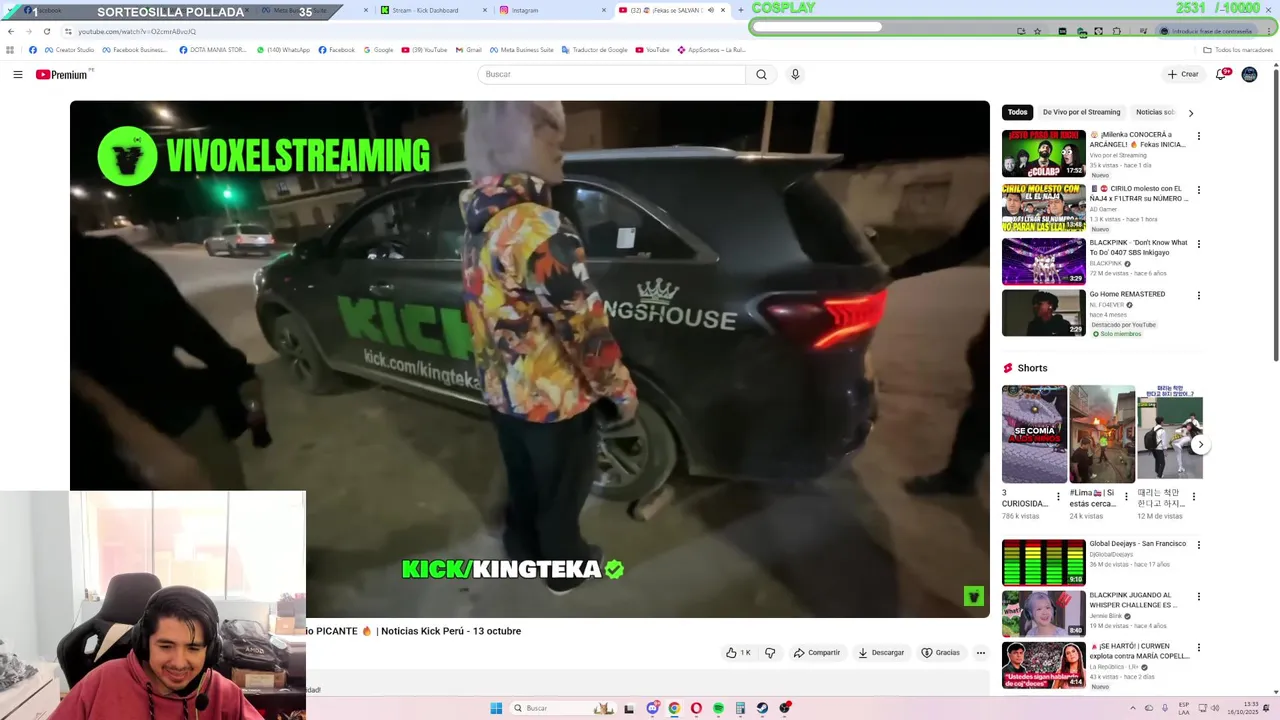
Task: Open the BLACKPINK Don't Know What To Do thumbnail
Action: 1043,261
